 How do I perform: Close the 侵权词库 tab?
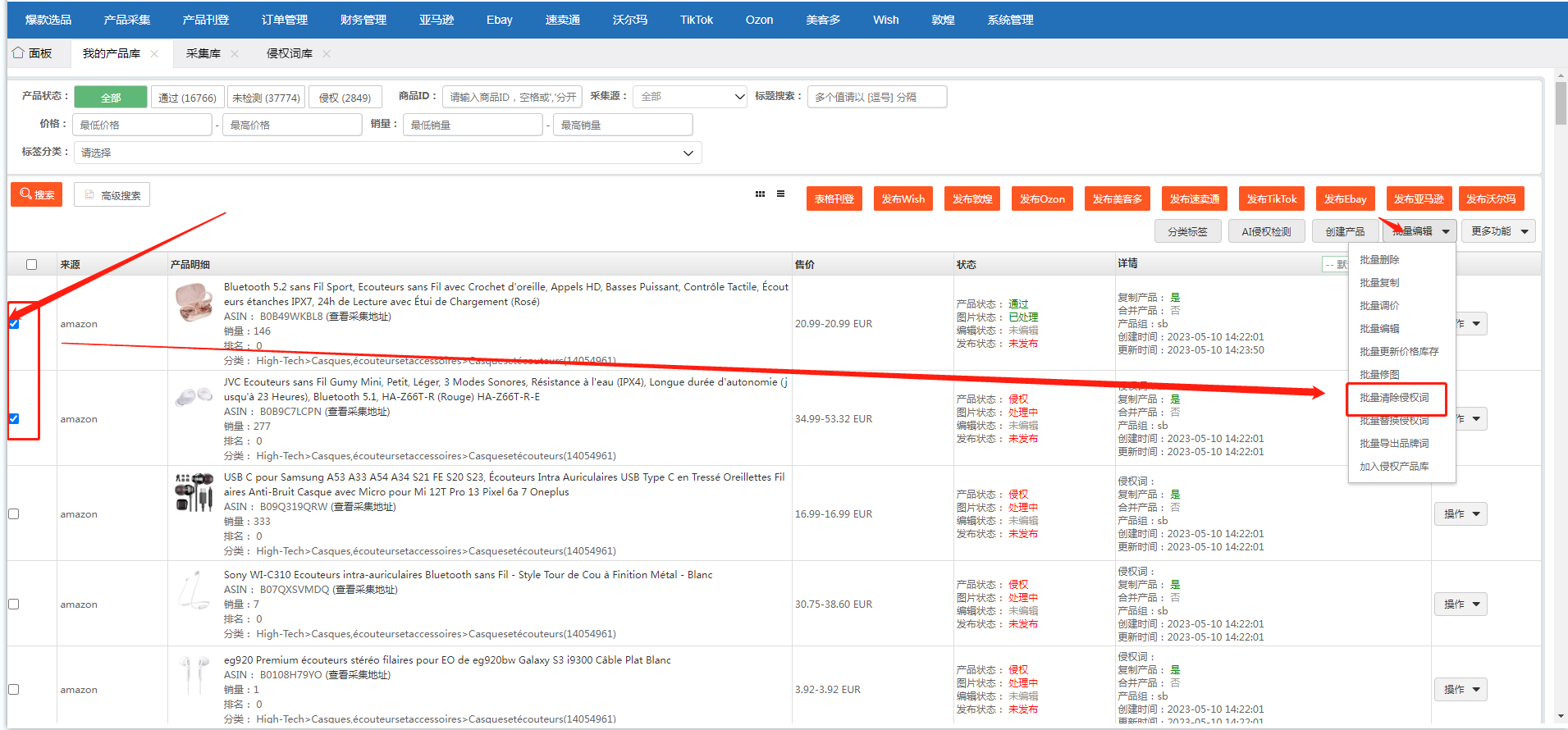(x=327, y=54)
